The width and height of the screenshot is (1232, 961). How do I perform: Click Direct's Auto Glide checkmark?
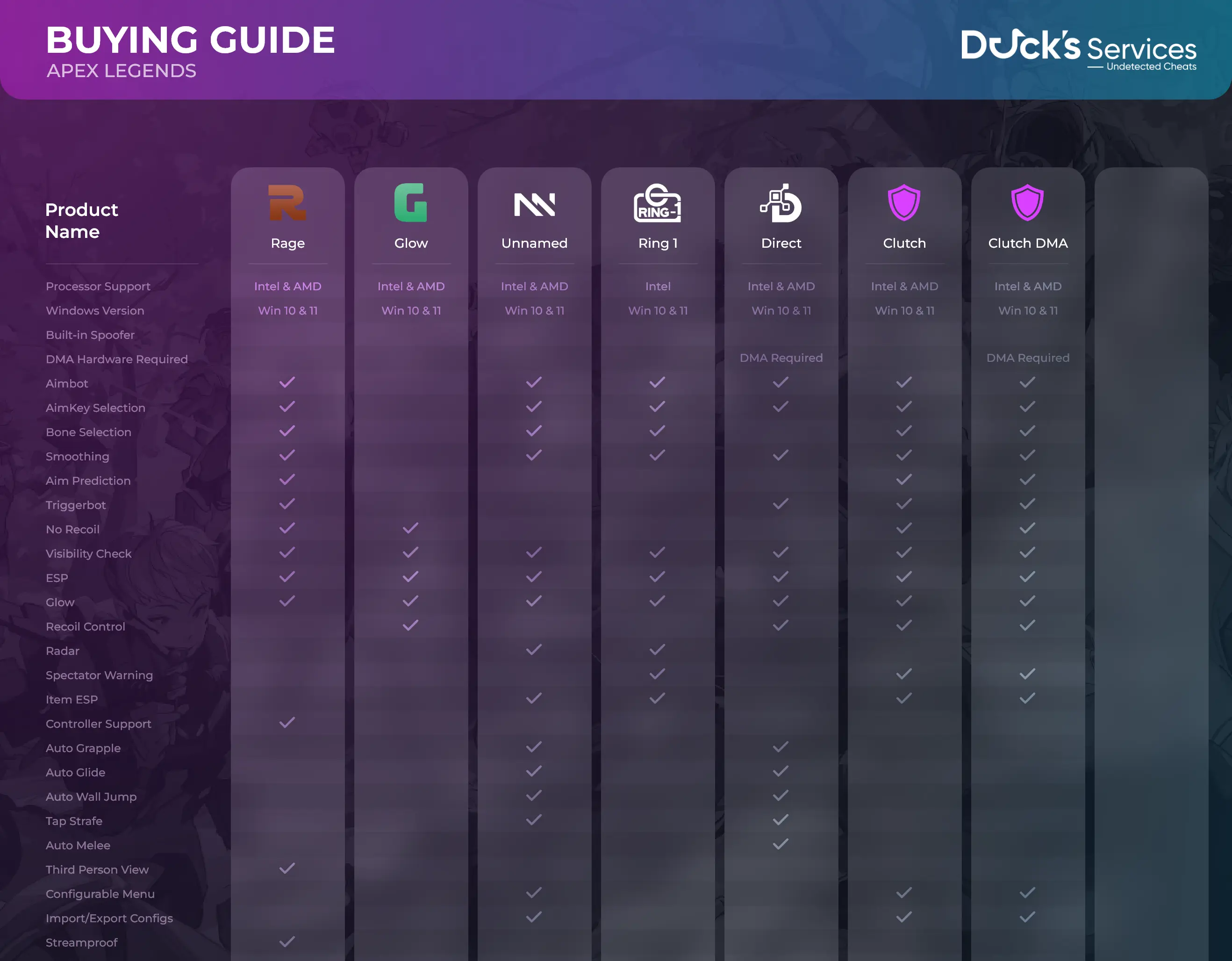781,771
